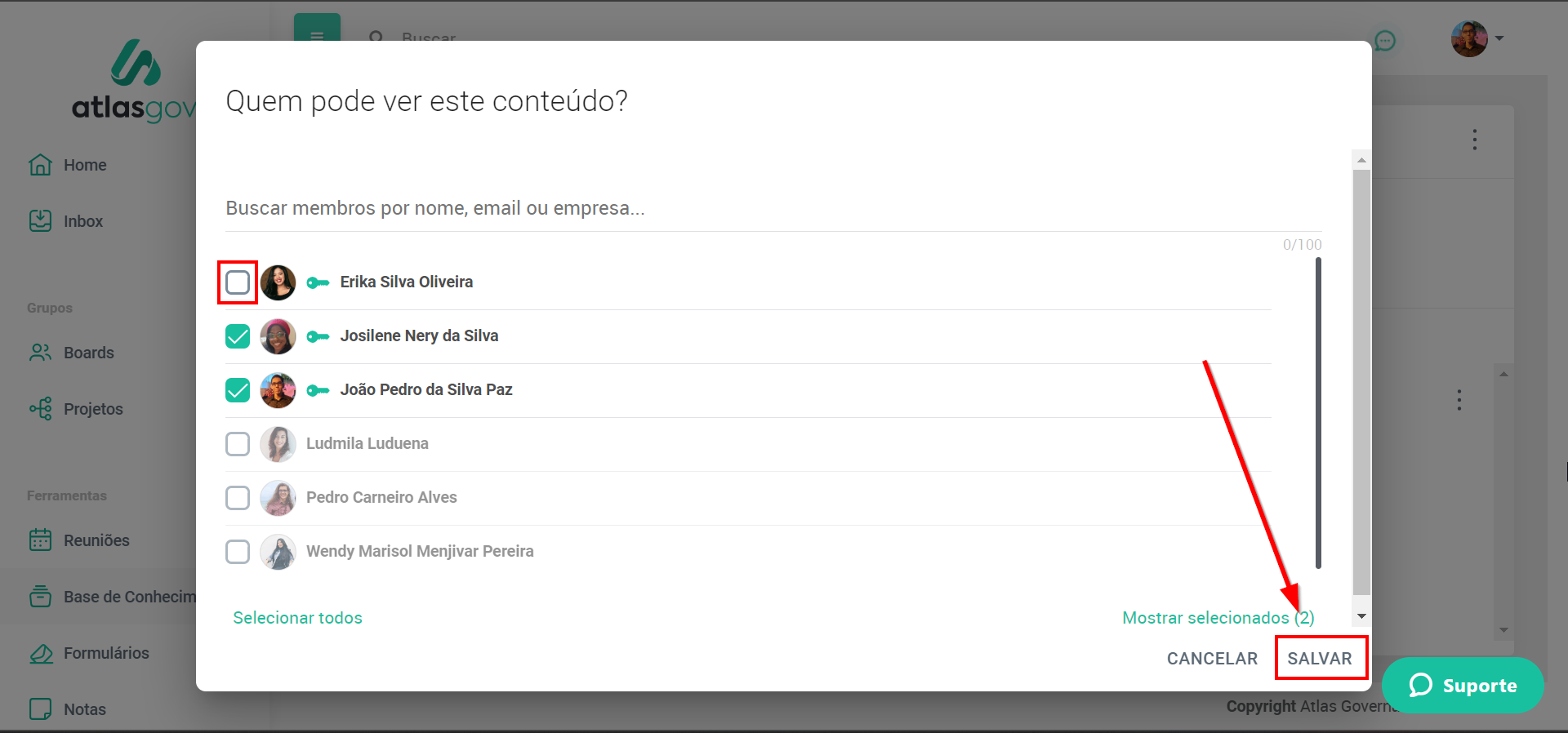Tick the Pedro Carneiro Alves checkbox
Viewport: 1568px width, 733px height.
(x=238, y=498)
